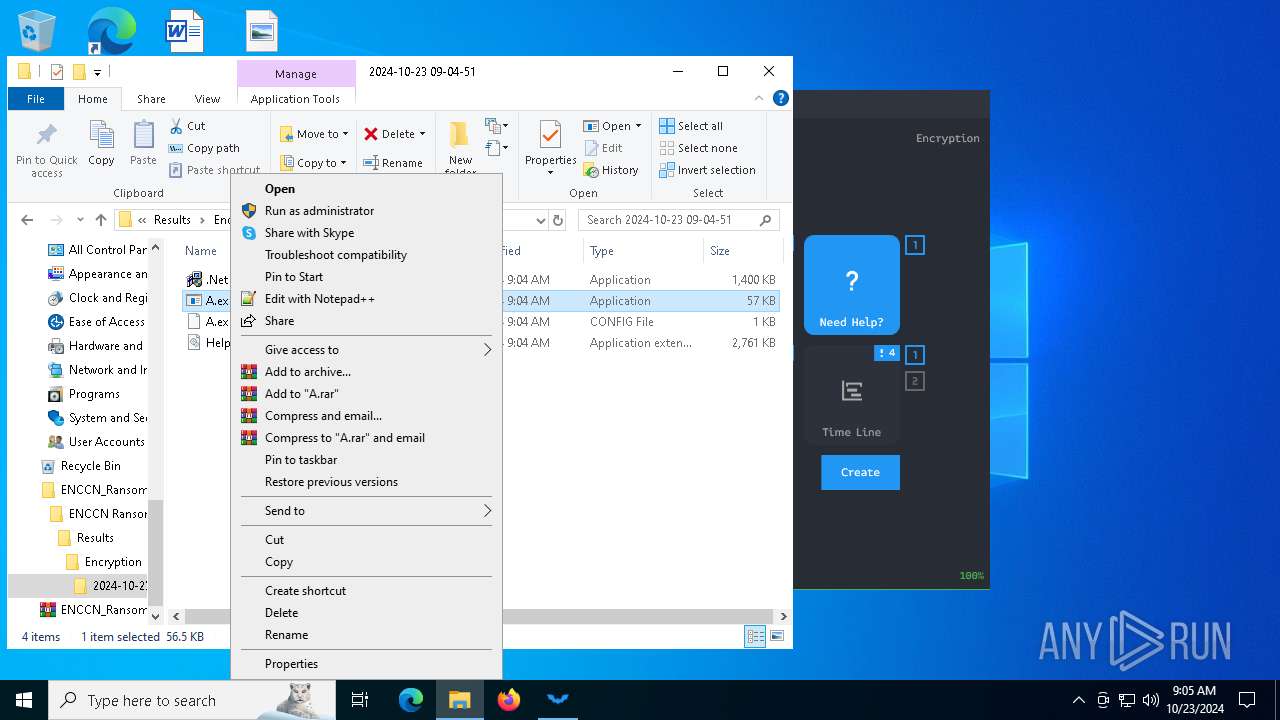
Task: Open the Help icon in ribbon
Action: pos(781,98)
